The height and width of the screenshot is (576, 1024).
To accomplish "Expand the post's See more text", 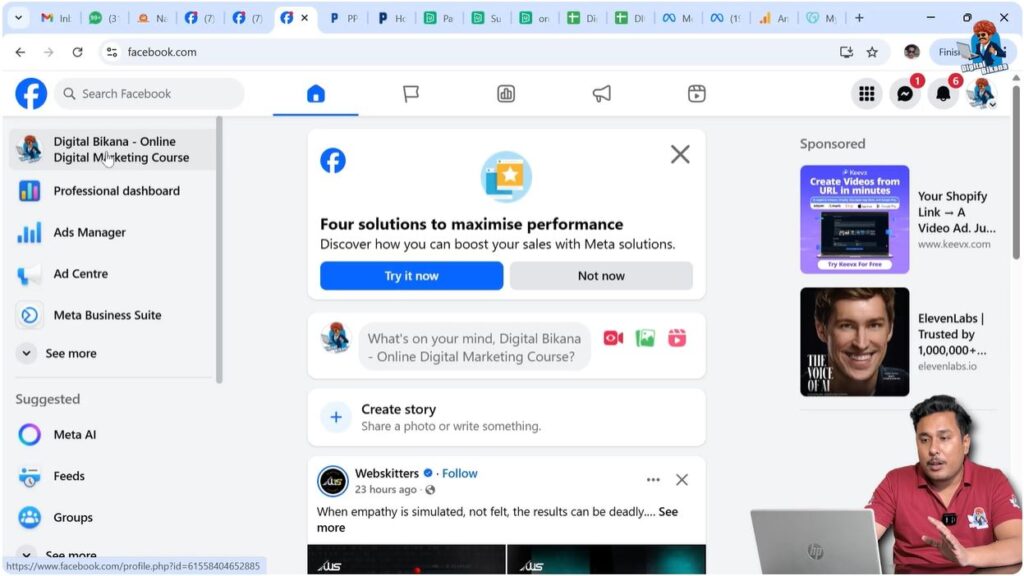I will [500, 520].
